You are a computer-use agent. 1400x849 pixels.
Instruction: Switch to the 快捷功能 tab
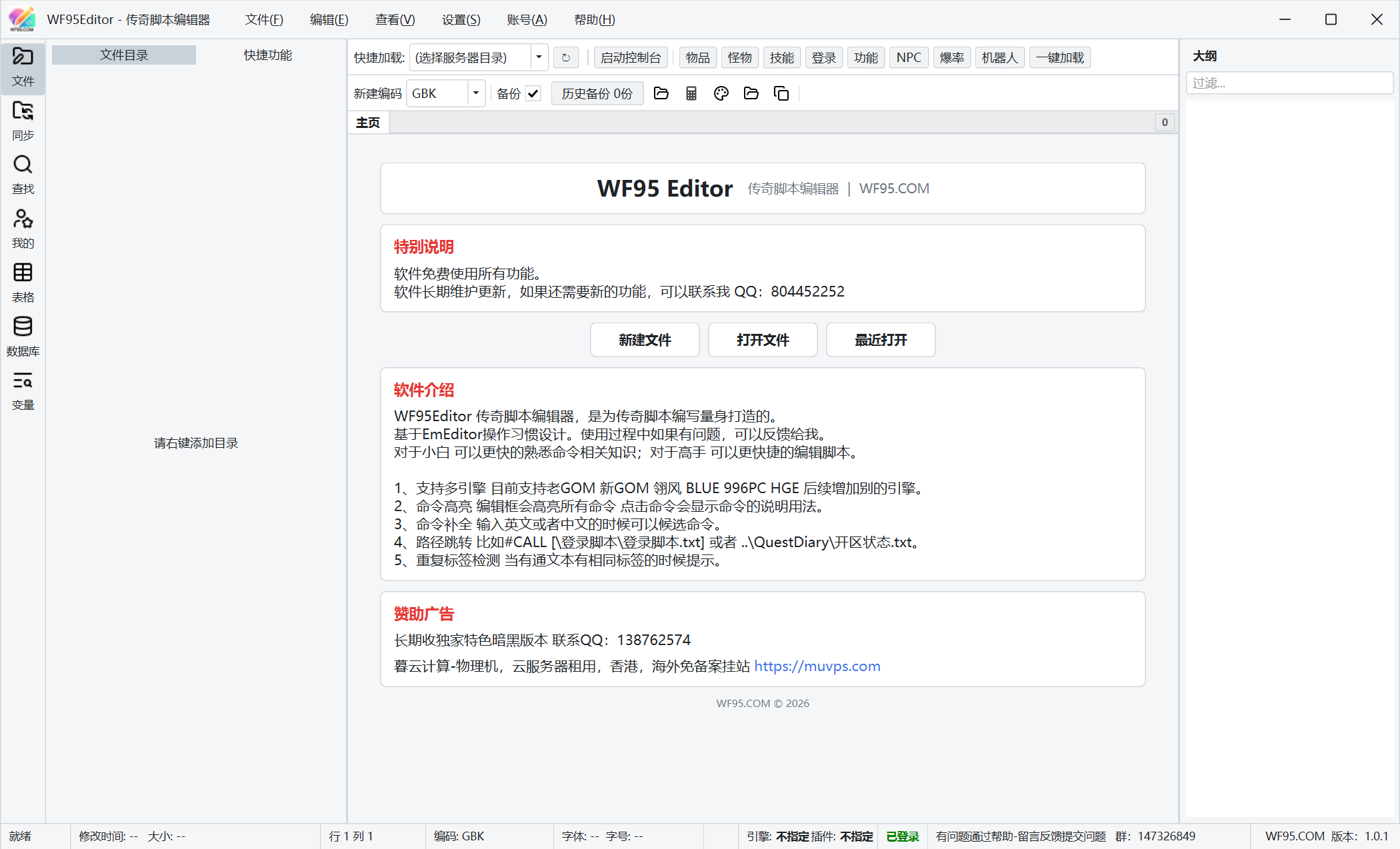pos(268,55)
